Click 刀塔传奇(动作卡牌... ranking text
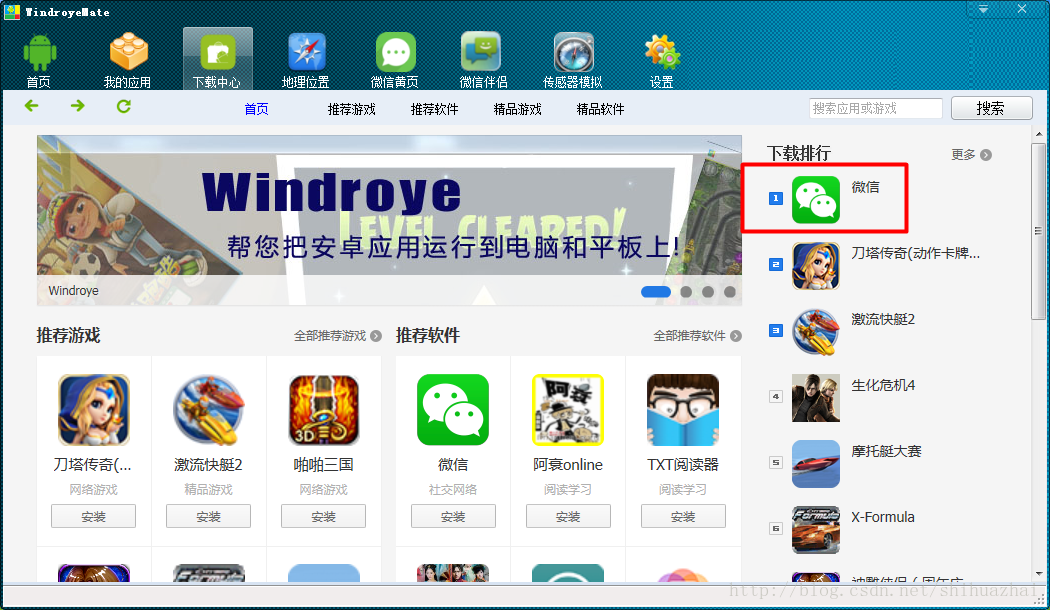Screen dimensions: 1050x610 915,253
